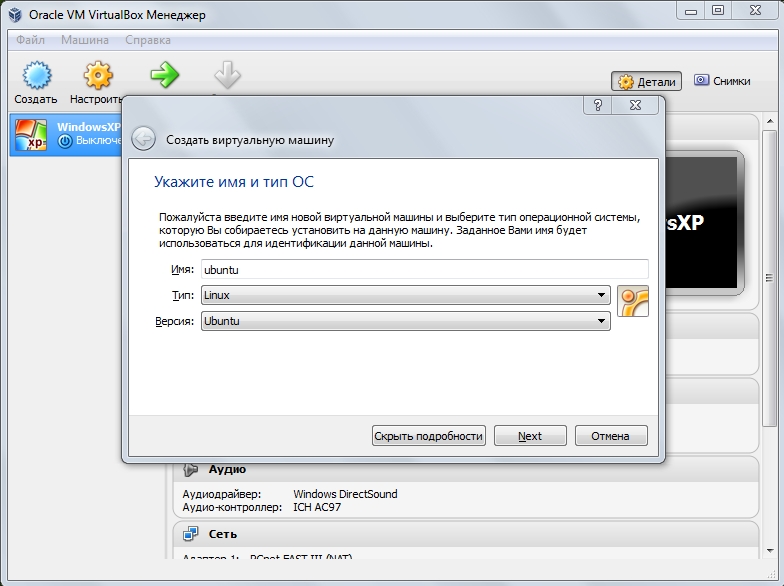This screenshot has height=586, width=784.
Task: Click the Сеть section header
Action: 465,534
